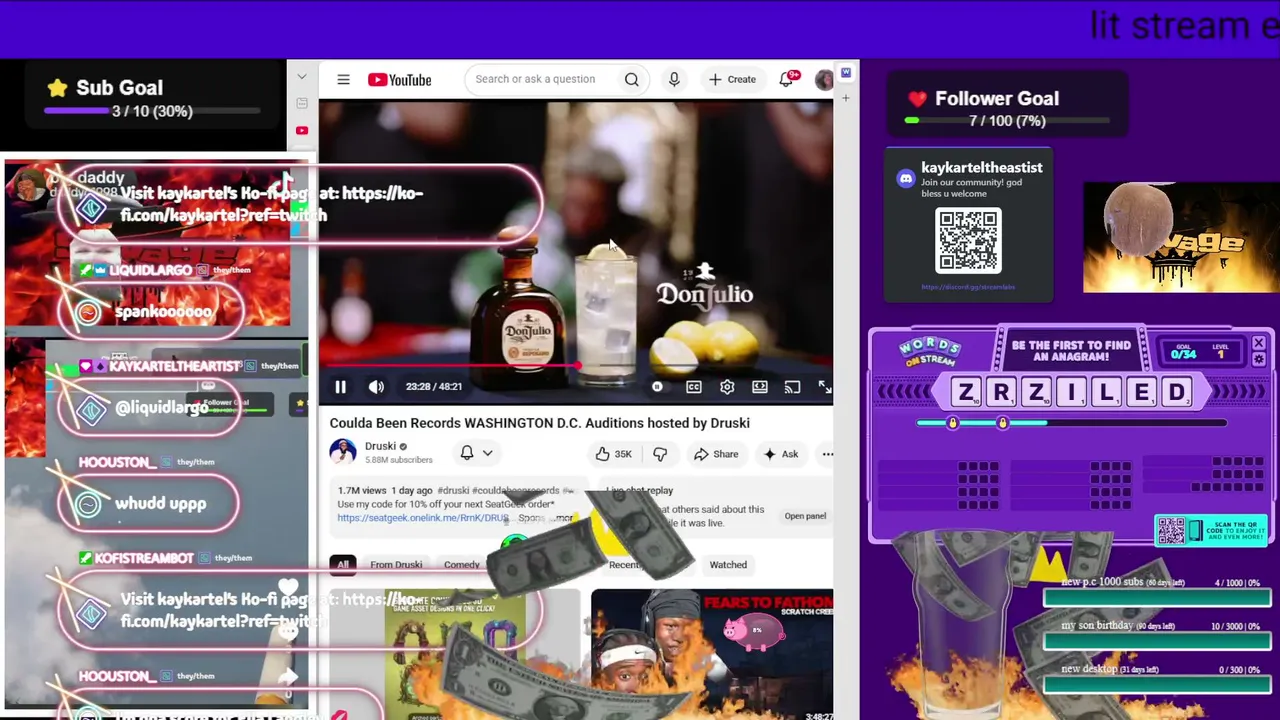The image size is (1280, 720).
Task: Click the letter D tile in anagram
Action: [1176, 392]
